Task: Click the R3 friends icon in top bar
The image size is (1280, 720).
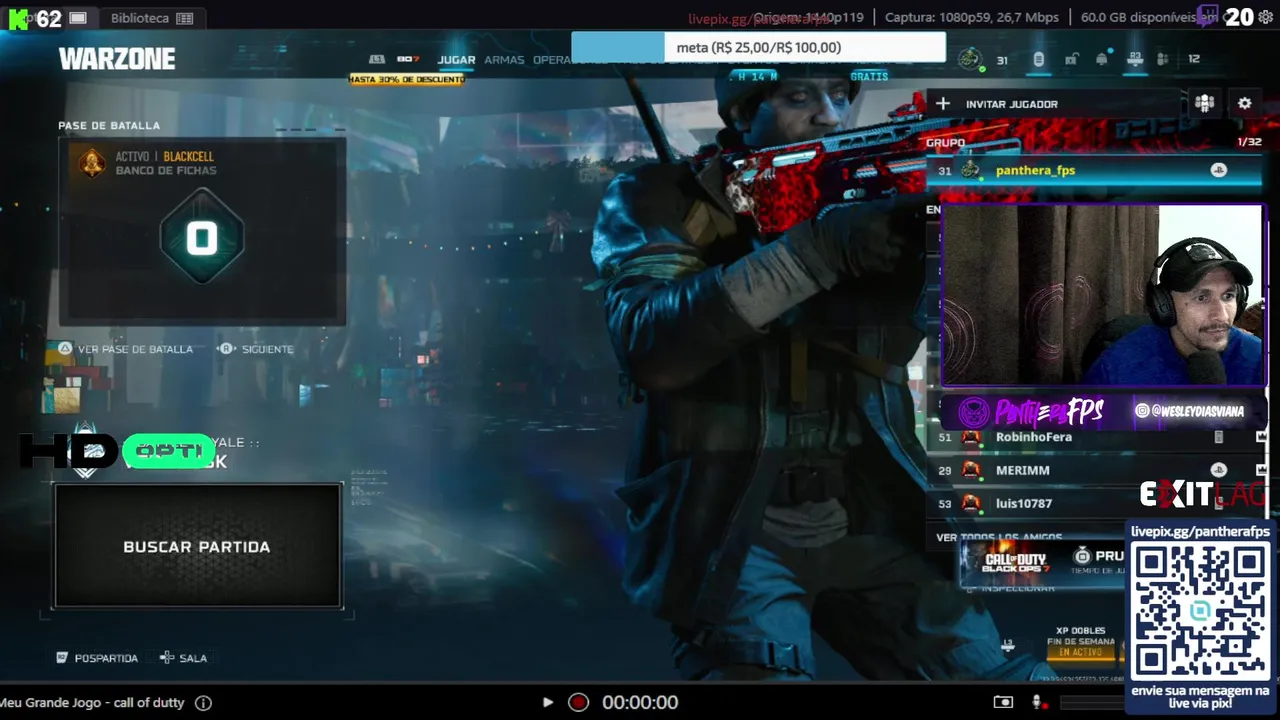Action: 1135,59
